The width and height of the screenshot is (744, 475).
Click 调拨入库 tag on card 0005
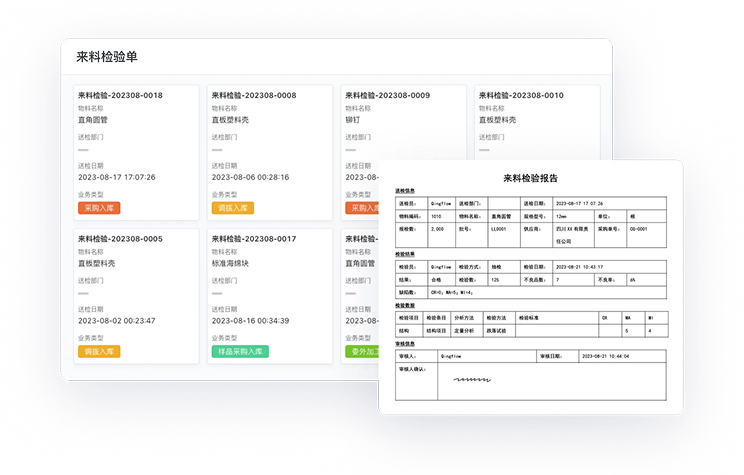click(x=99, y=352)
